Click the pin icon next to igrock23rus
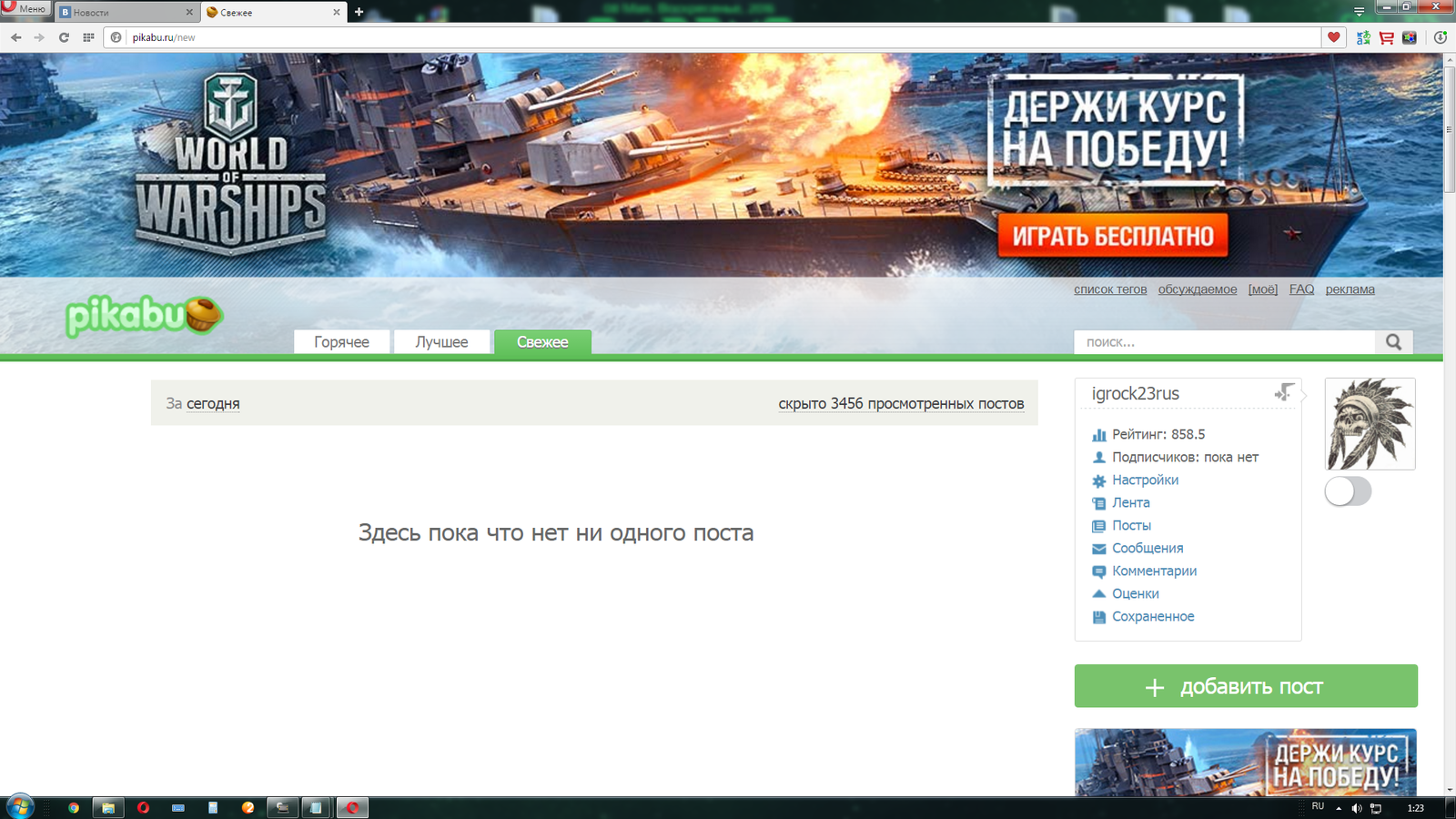The image size is (1456, 819). click(x=1283, y=392)
